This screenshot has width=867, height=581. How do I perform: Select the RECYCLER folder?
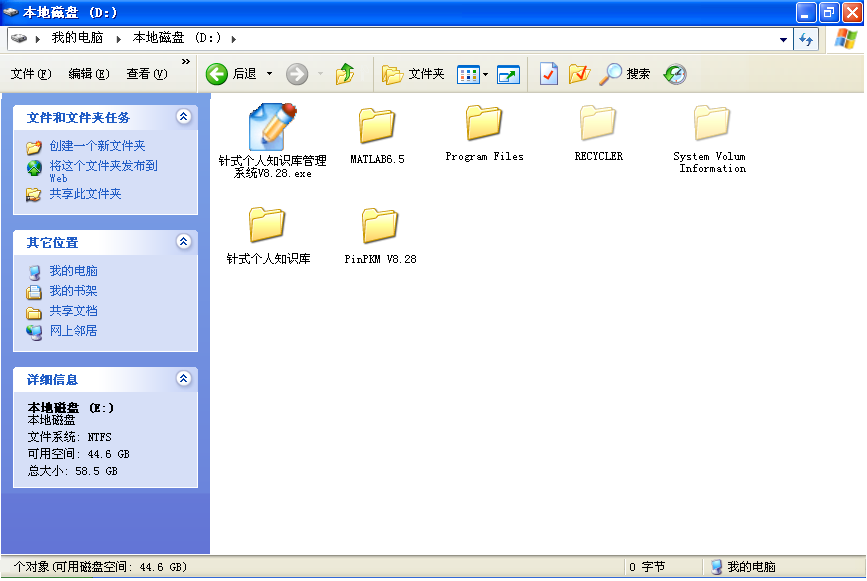(x=598, y=123)
